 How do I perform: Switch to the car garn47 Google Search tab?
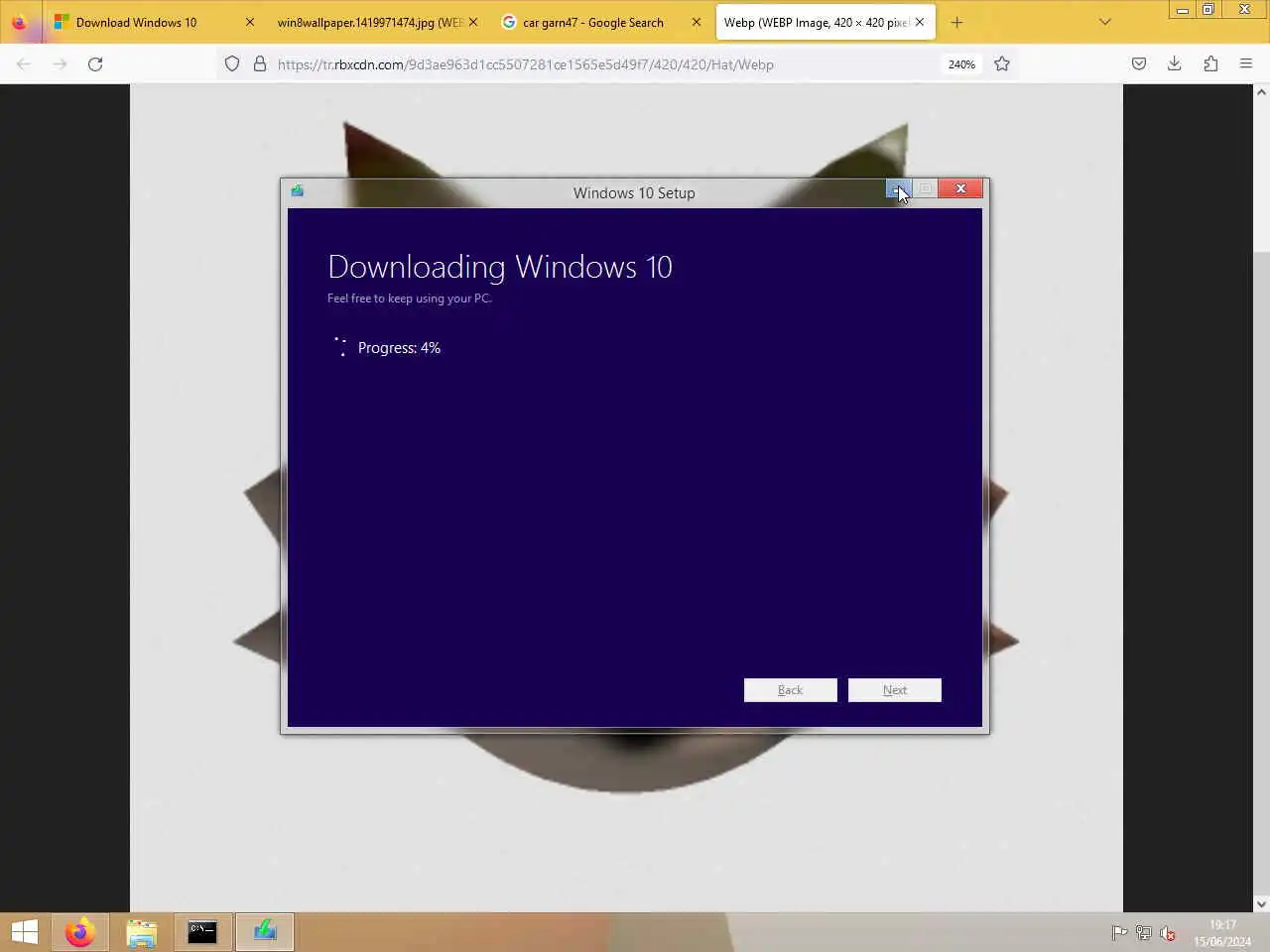tap(599, 22)
